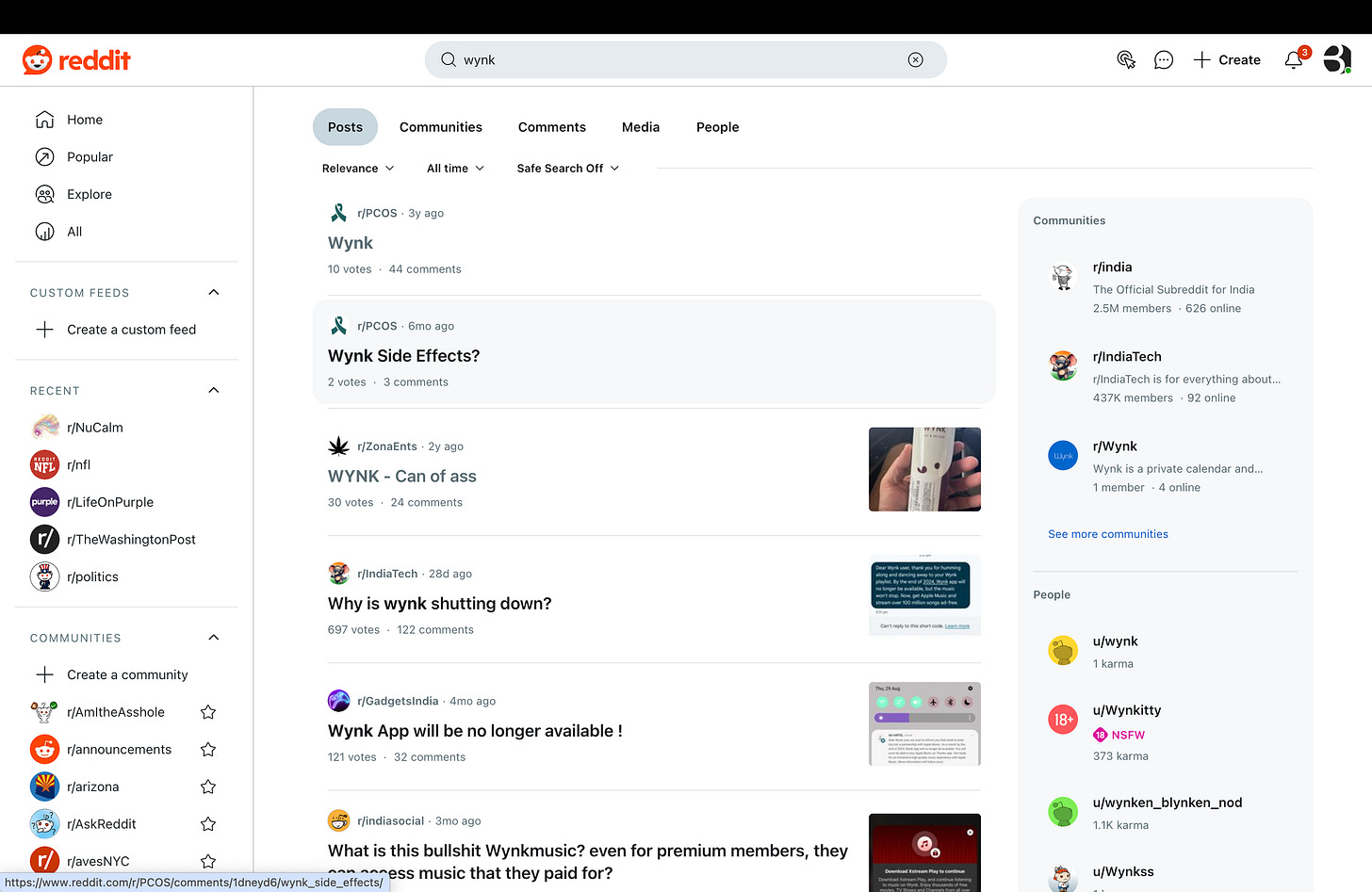Click the r/AmItheAsshole icon
Screen dimensions: 1372x892
(x=44, y=712)
